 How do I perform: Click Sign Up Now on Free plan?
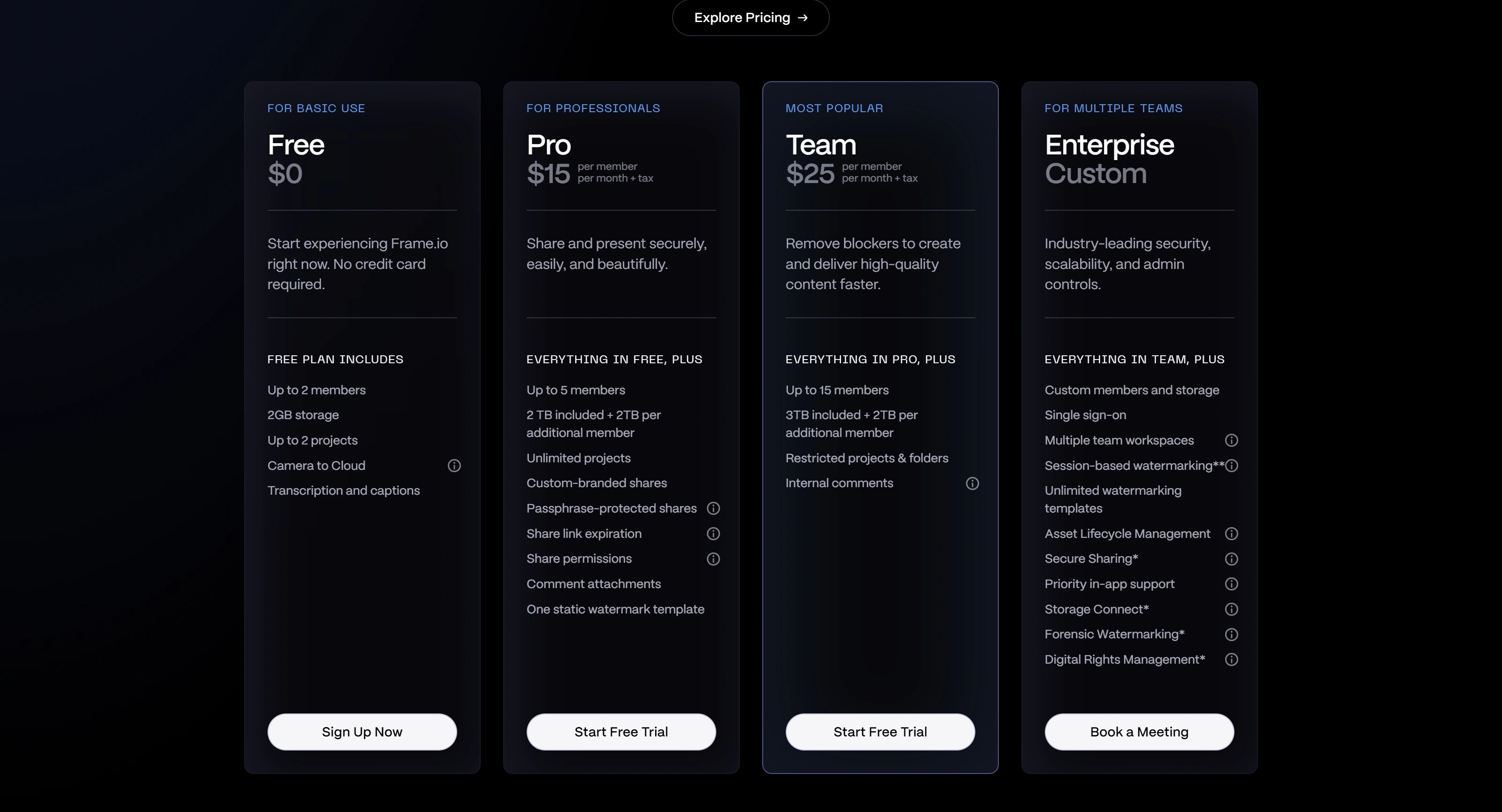click(x=362, y=732)
